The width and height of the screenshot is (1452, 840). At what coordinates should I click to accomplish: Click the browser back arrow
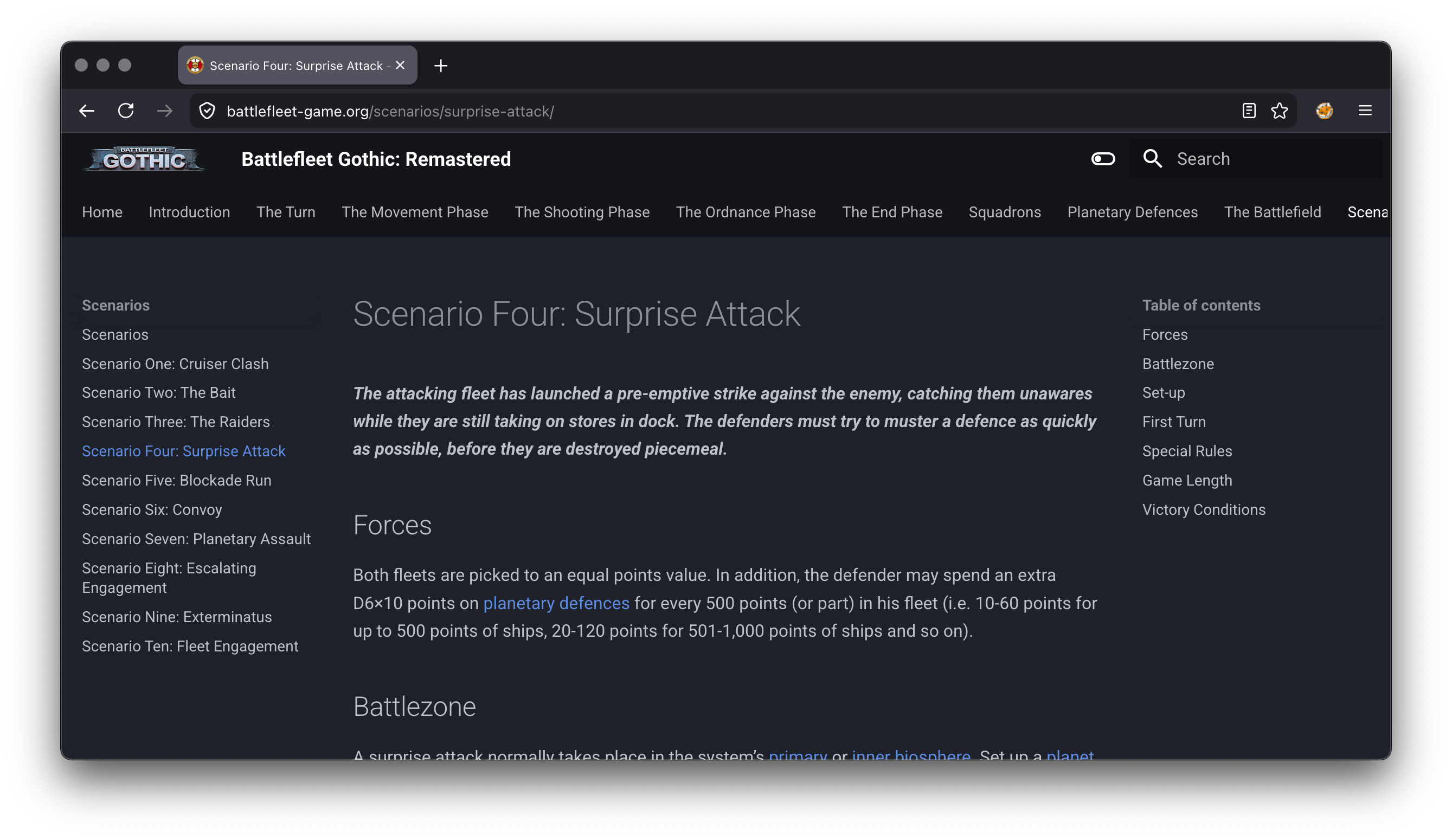[86, 111]
